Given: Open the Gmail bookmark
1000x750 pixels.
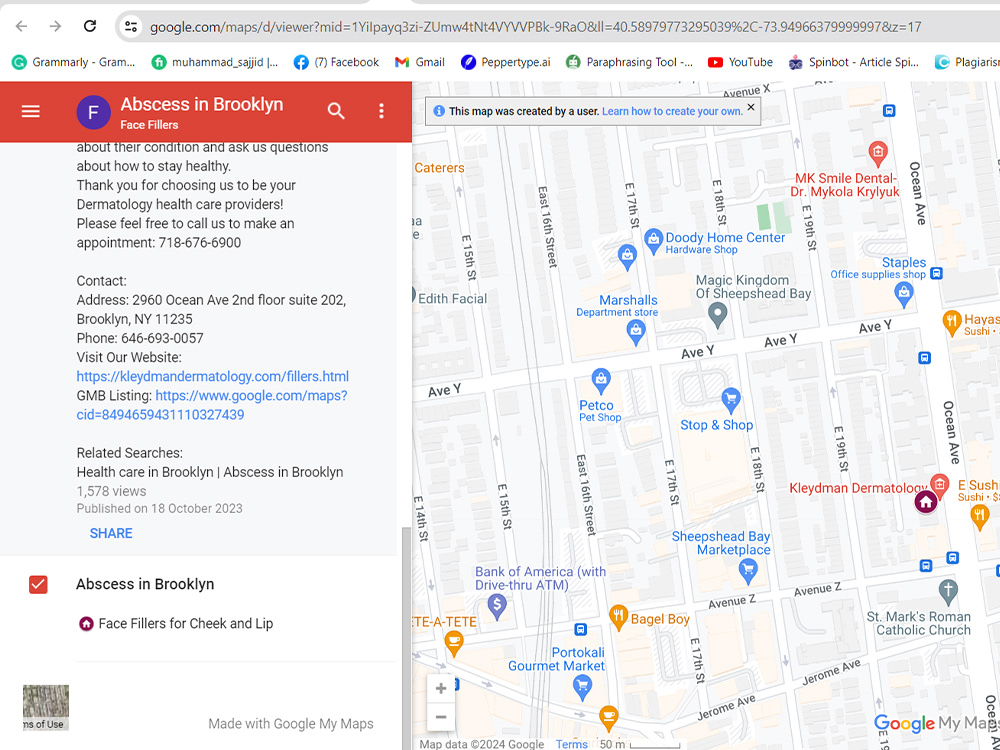Looking at the screenshot, I should pyautogui.click(x=420, y=62).
